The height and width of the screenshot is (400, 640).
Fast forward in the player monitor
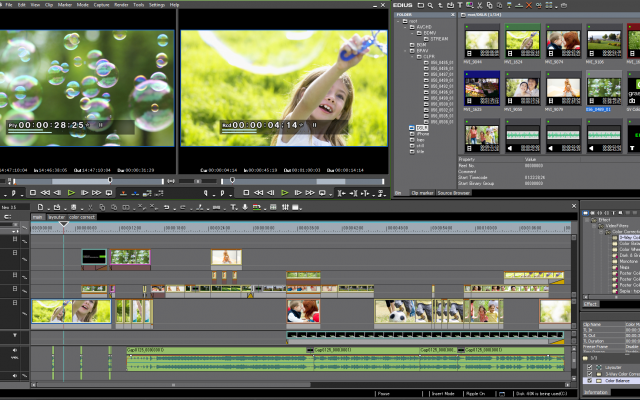coord(96,193)
